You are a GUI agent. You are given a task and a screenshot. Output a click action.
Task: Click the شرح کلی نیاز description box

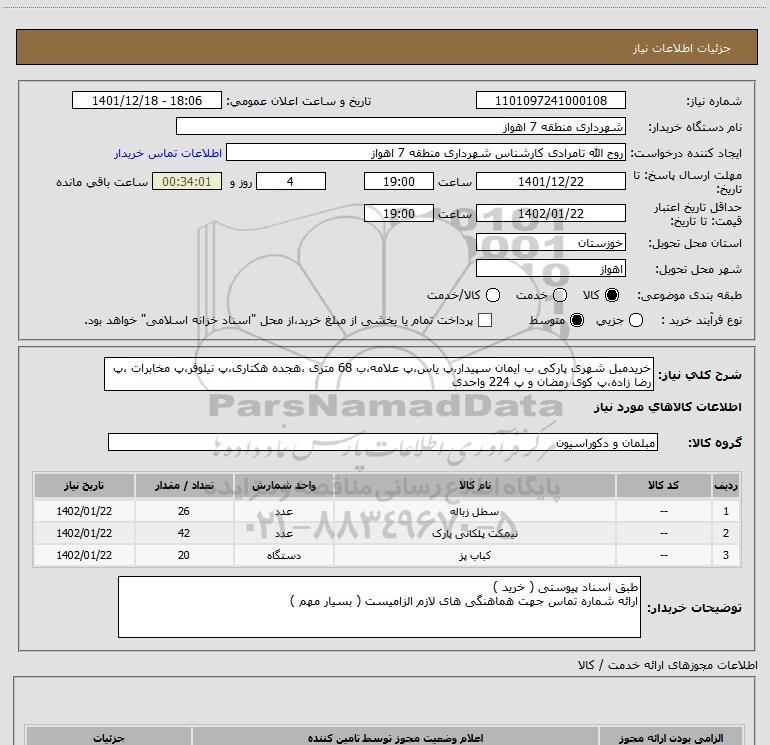(379, 375)
